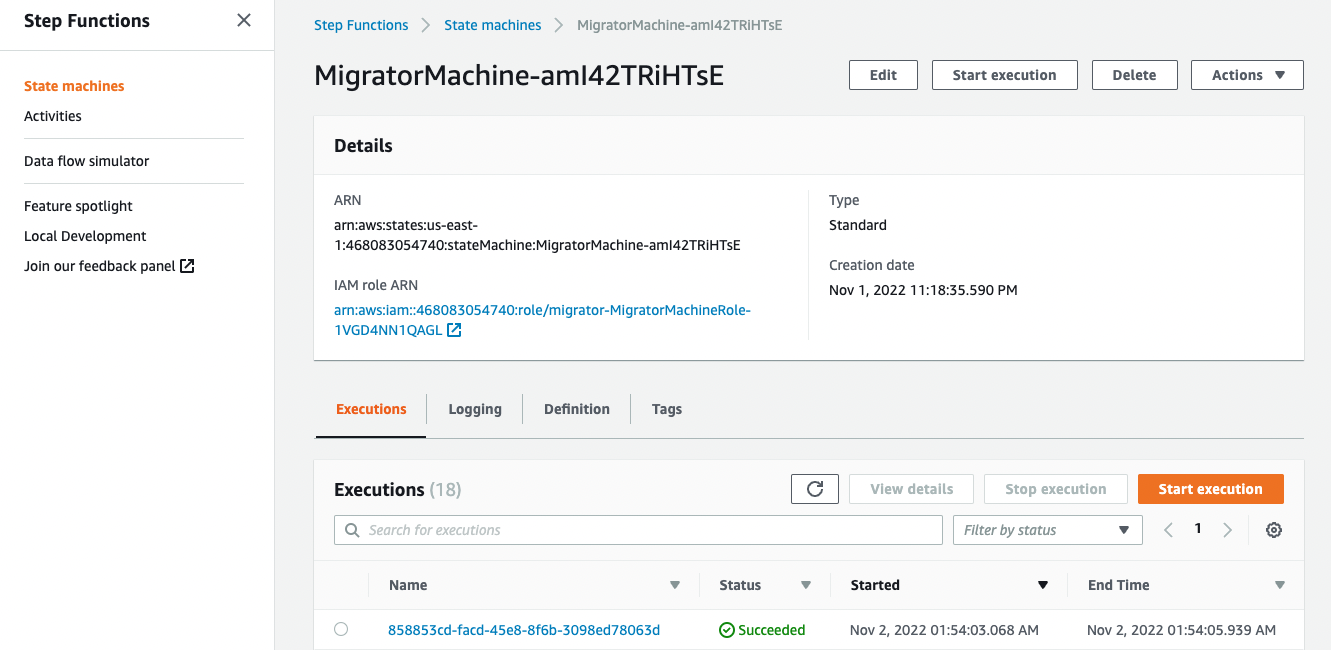Open executions table settings gear

click(1274, 530)
